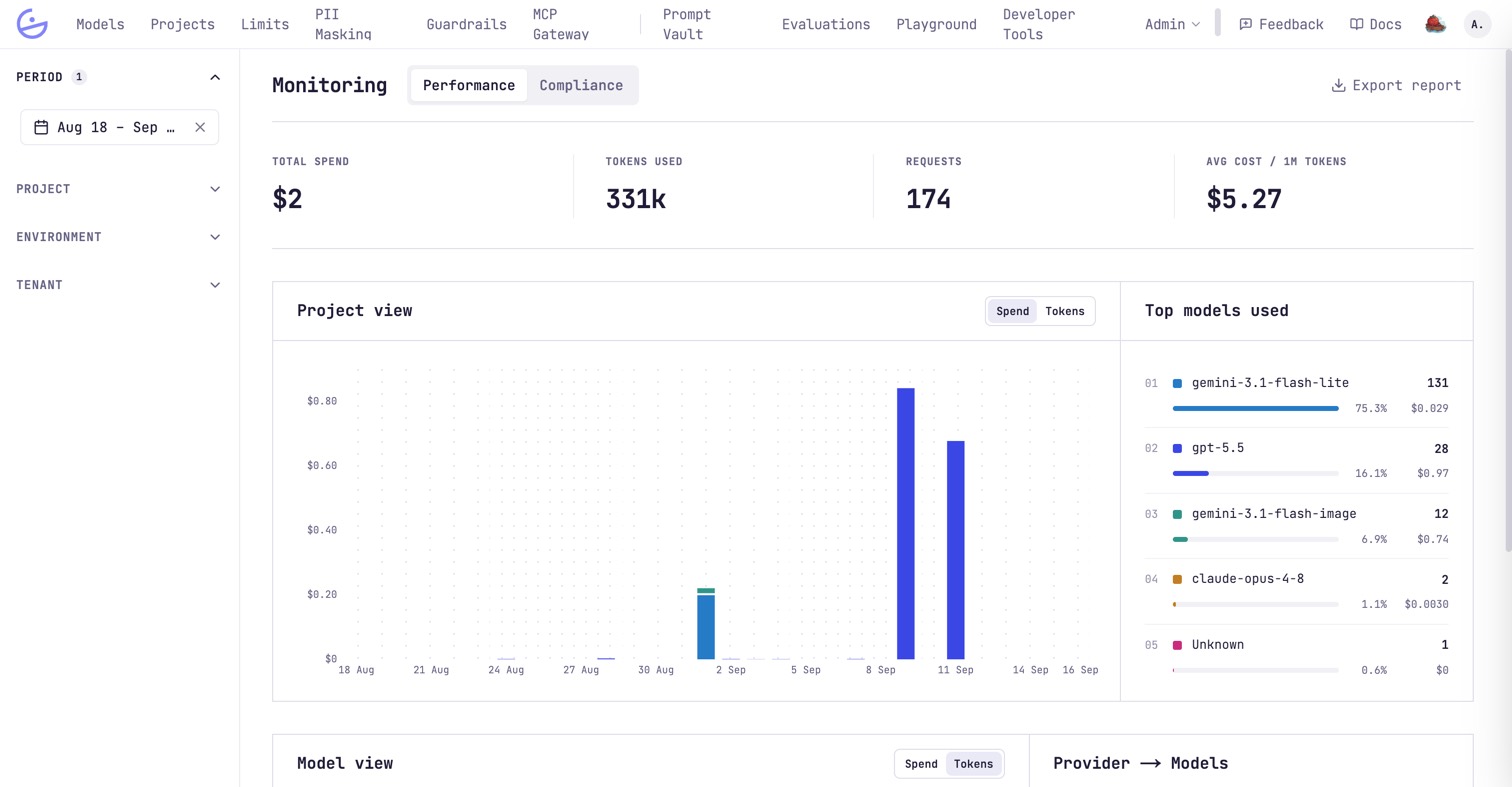The width and height of the screenshot is (1512, 787).
Task: Toggle Project view to Tokens
Action: (1065, 311)
